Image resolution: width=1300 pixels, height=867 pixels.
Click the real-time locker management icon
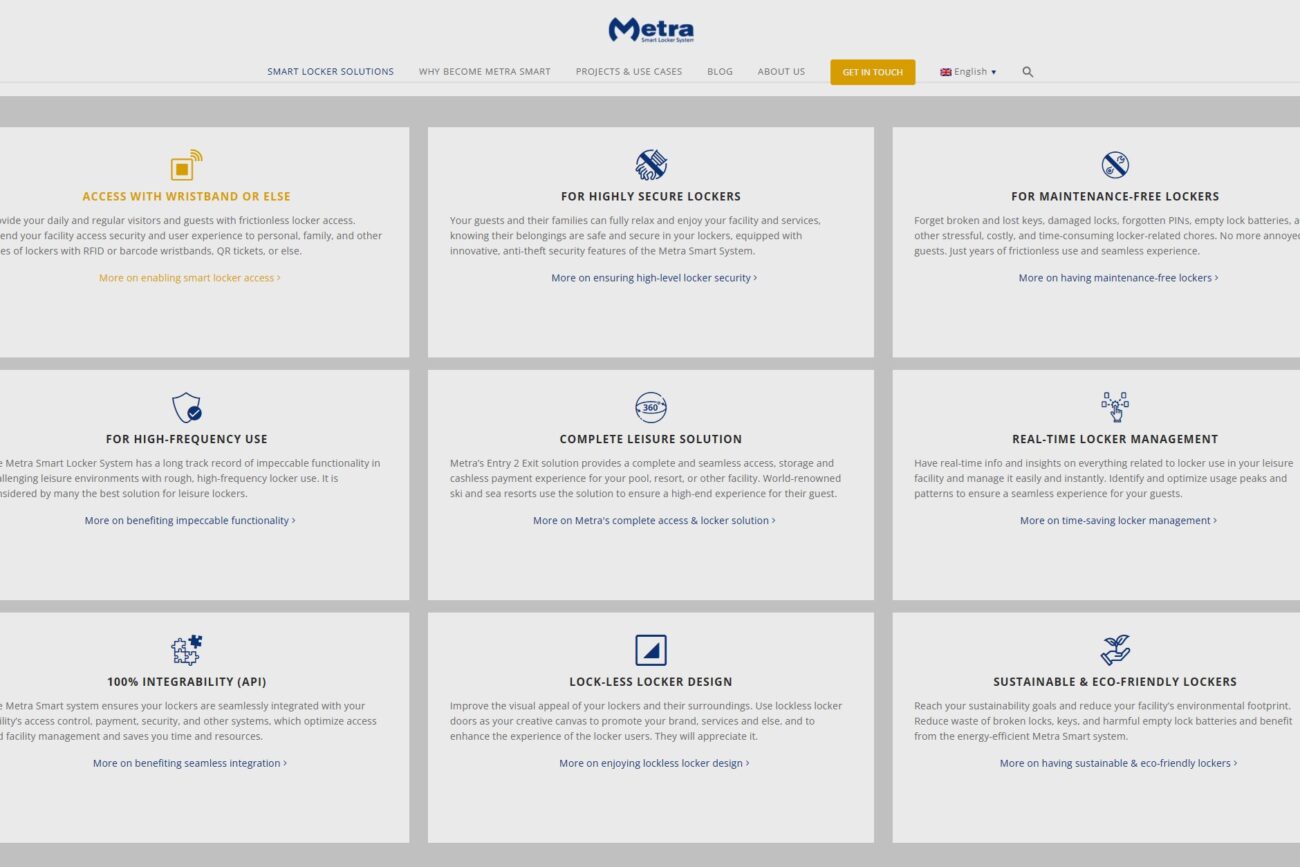[x=1114, y=407]
